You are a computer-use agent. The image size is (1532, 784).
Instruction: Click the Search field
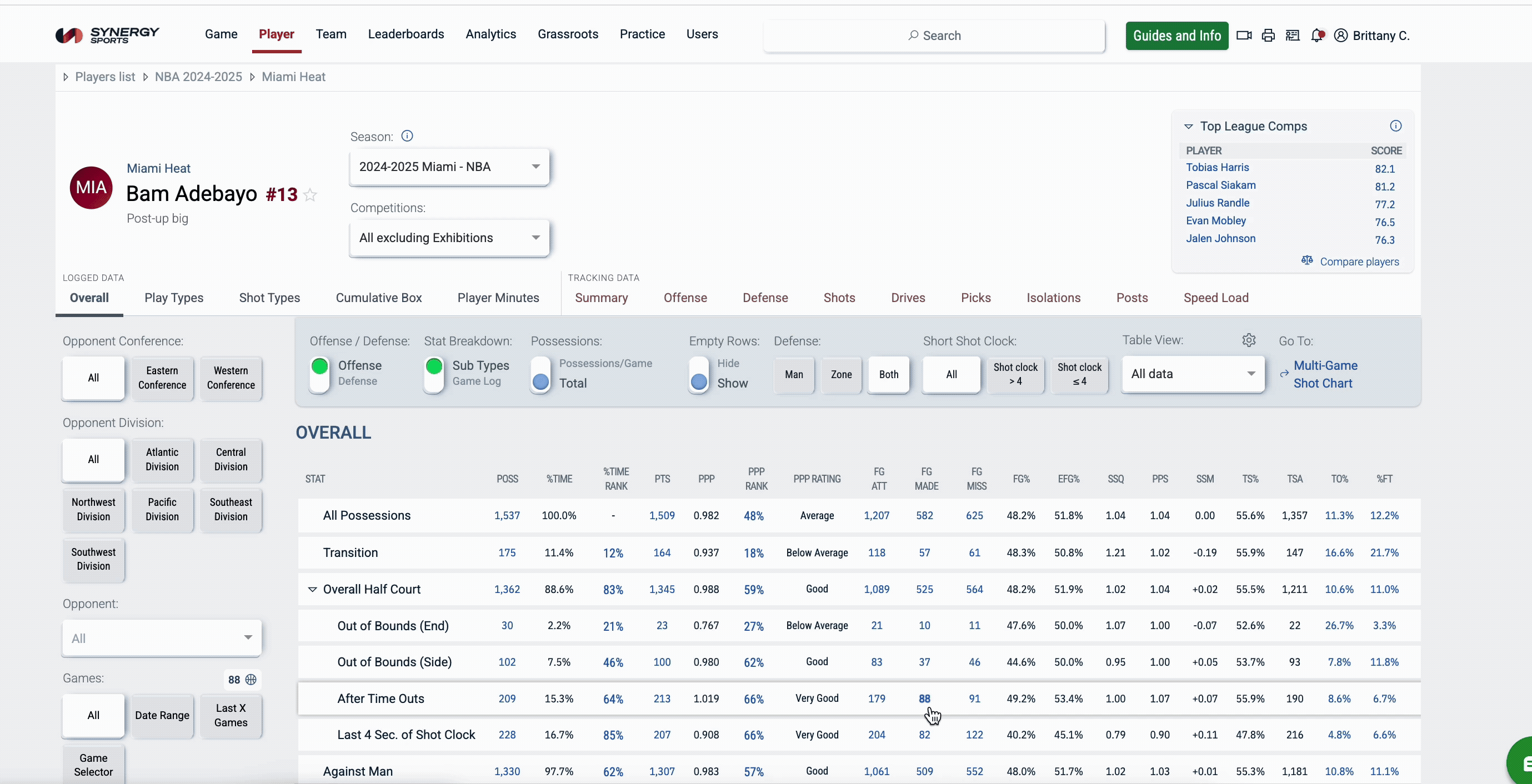934,36
